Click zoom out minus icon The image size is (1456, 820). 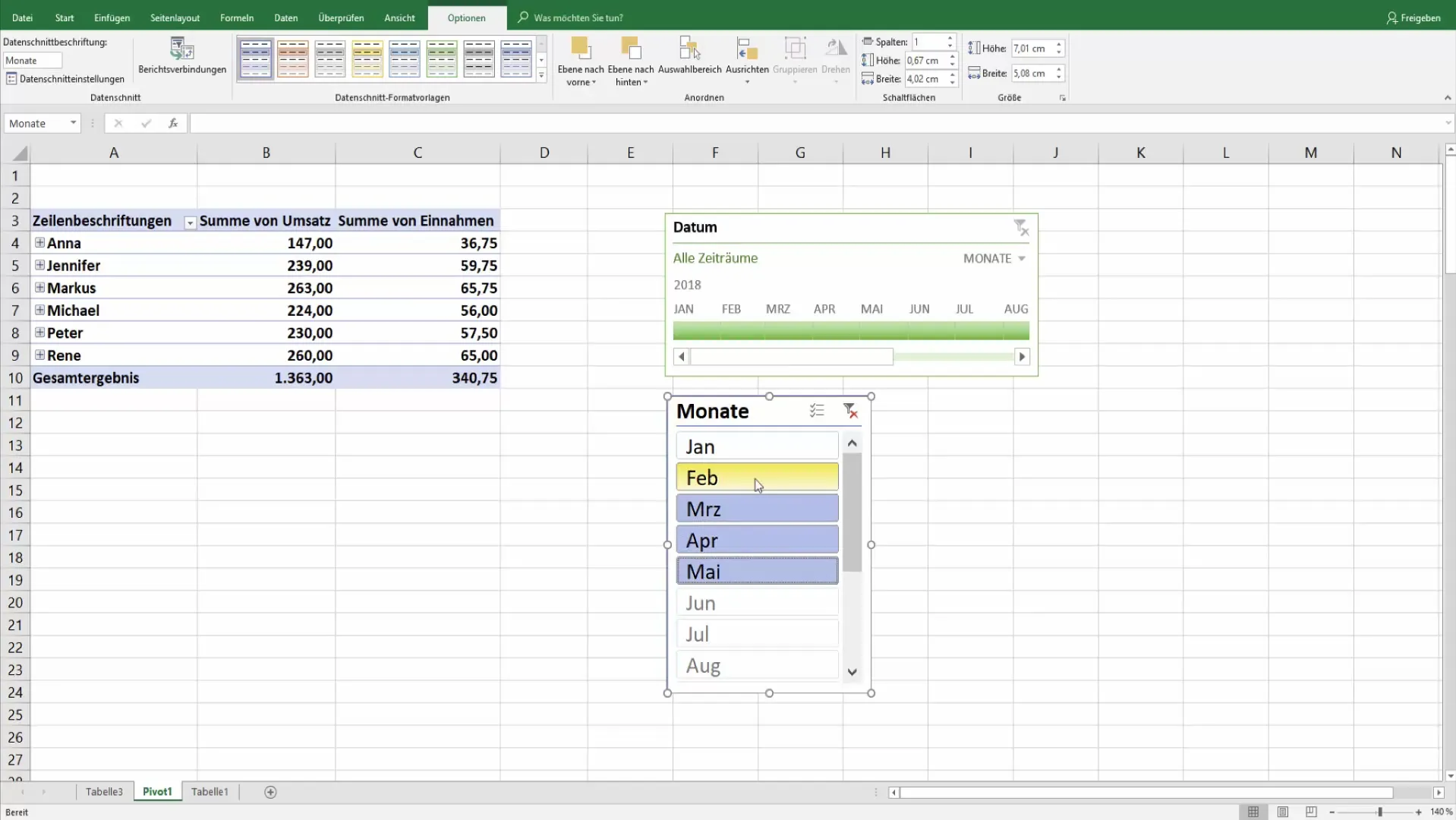point(1332,812)
